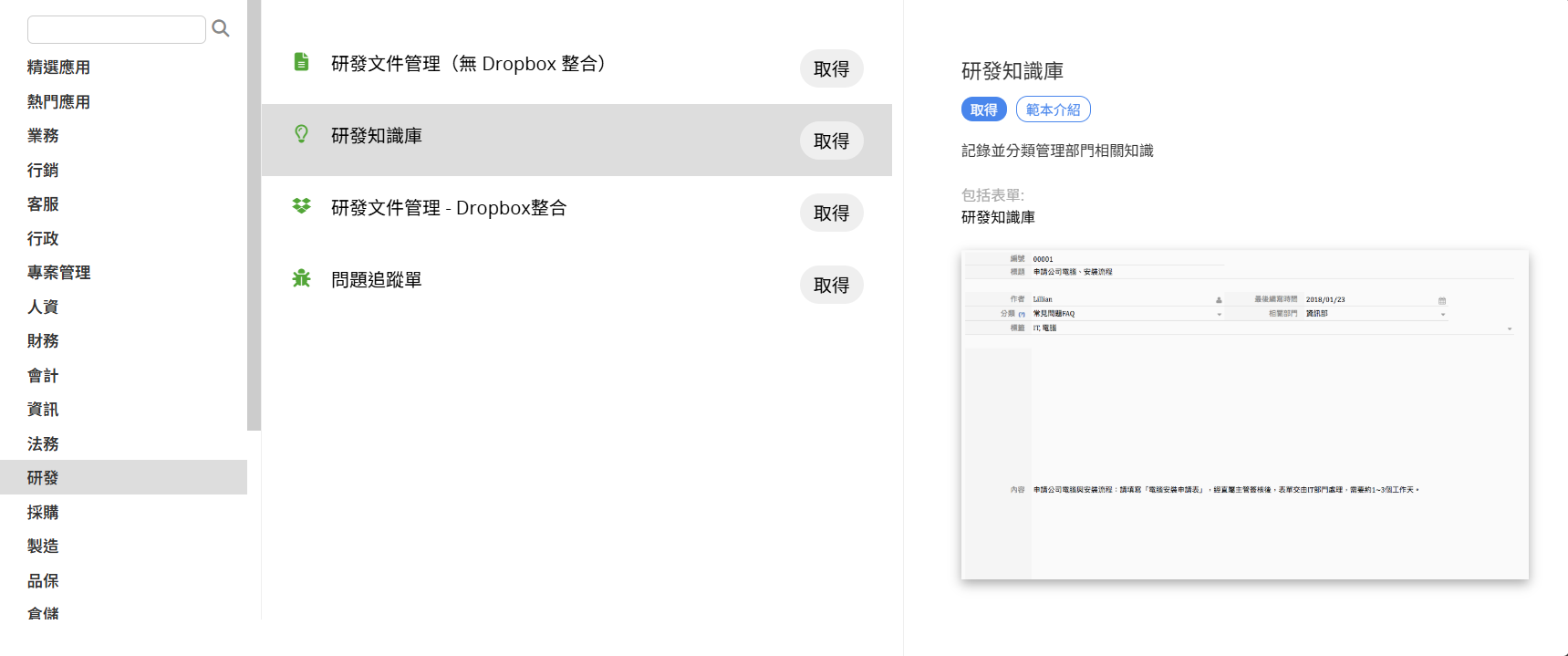Click the lightbulb icon beside 研發知識庫
Screen dimensions: 1568x656
click(301, 134)
